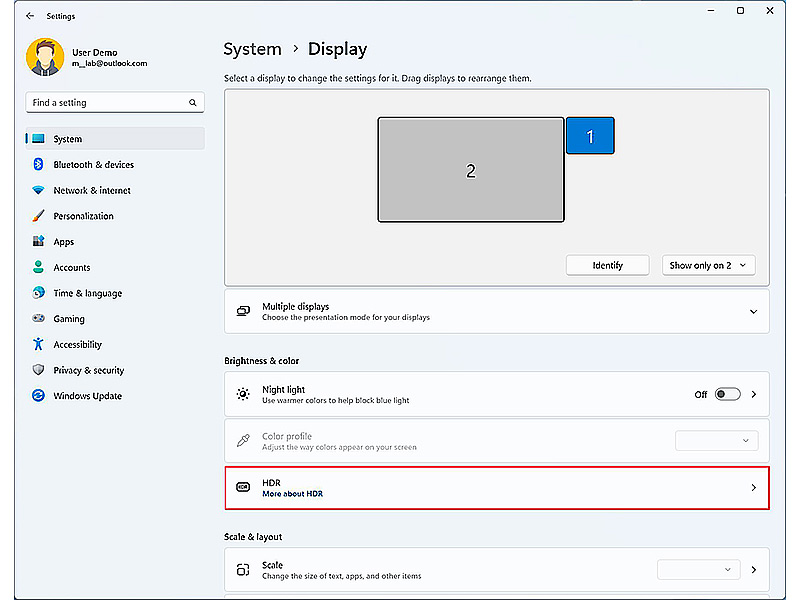Open the Scale percentage dropdown
This screenshot has width=800, height=600.
698,569
